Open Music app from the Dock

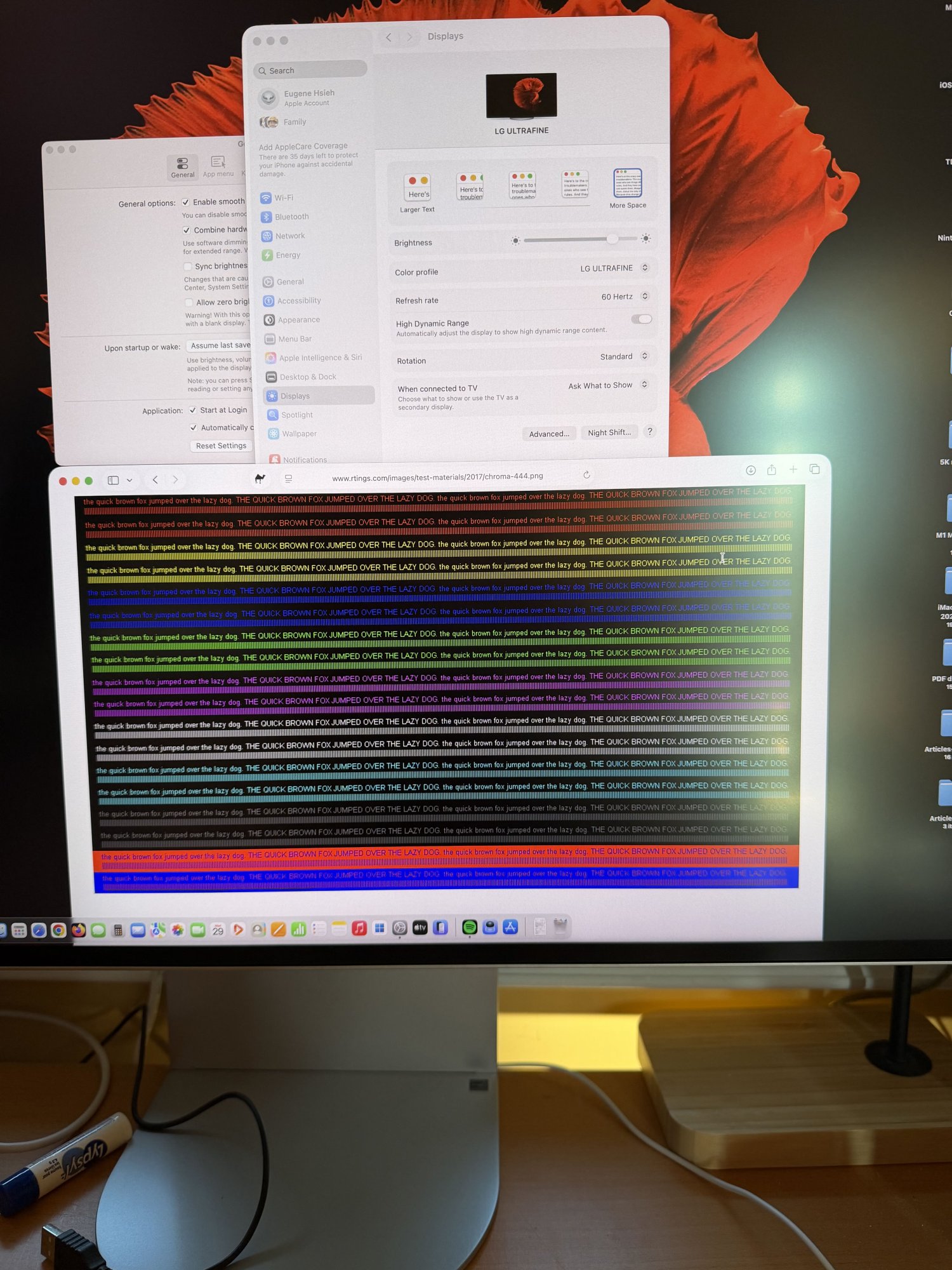click(x=359, y=928)
